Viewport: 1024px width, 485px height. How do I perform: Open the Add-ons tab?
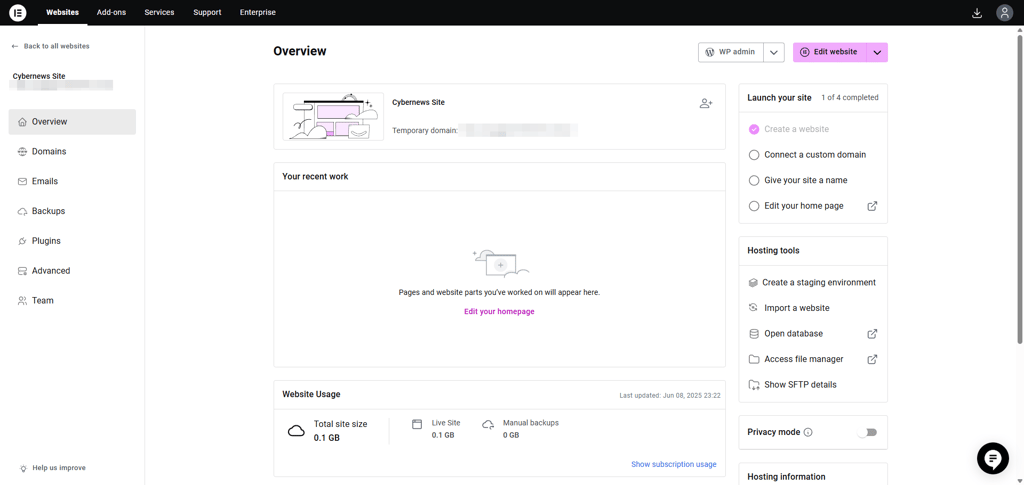(112, 12)
